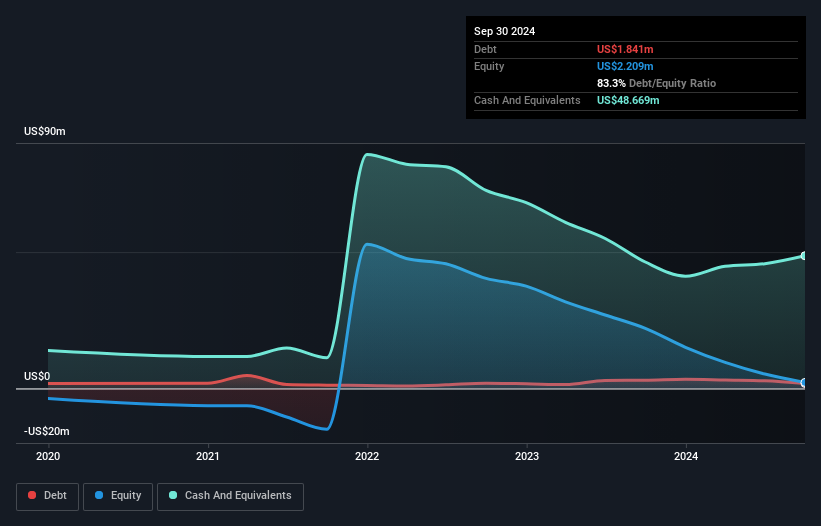Click the -US$20m y-axis label

pos(47,431)
